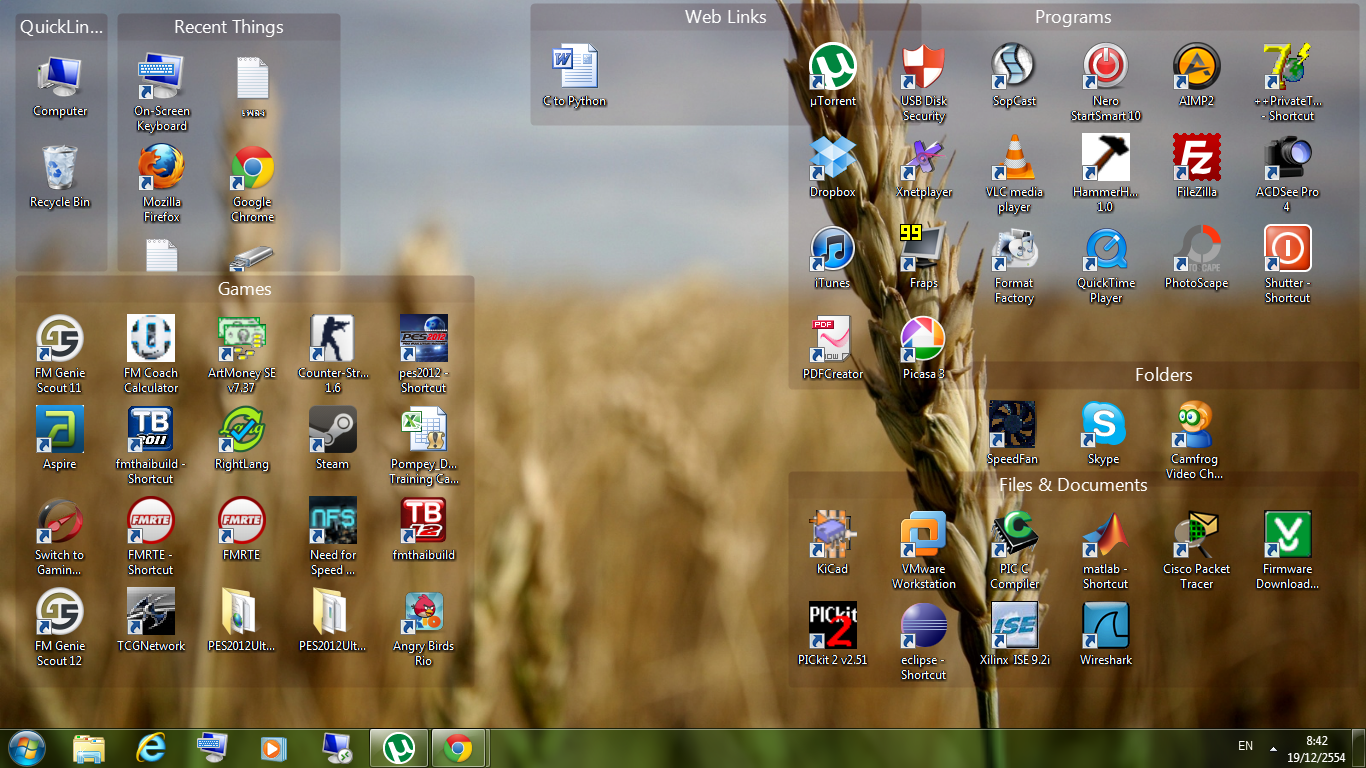This screenshot has height=768, width=1366.
Task: Open the Recycle Bin
Action: point(59,176)
